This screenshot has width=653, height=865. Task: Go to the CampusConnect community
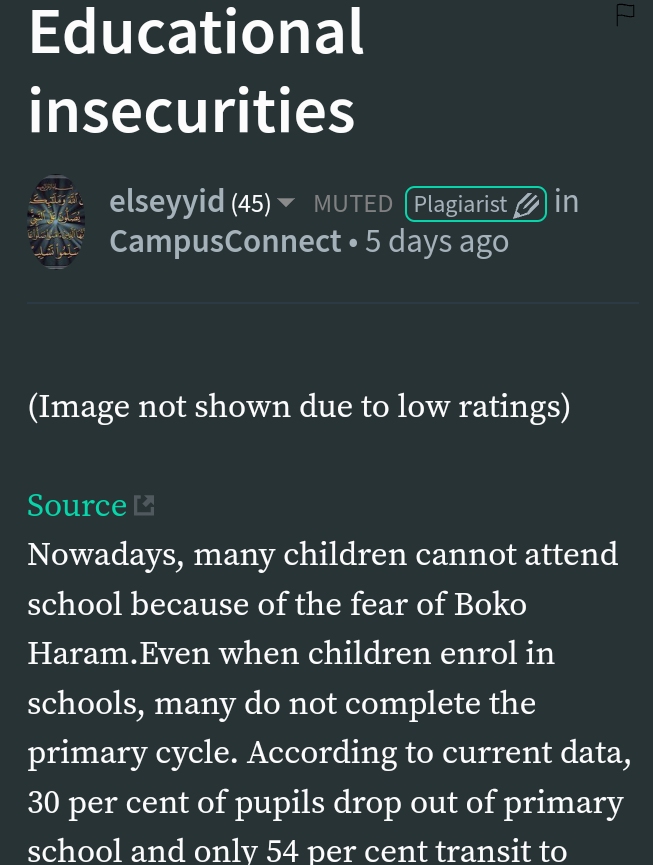tap(226, 242)
